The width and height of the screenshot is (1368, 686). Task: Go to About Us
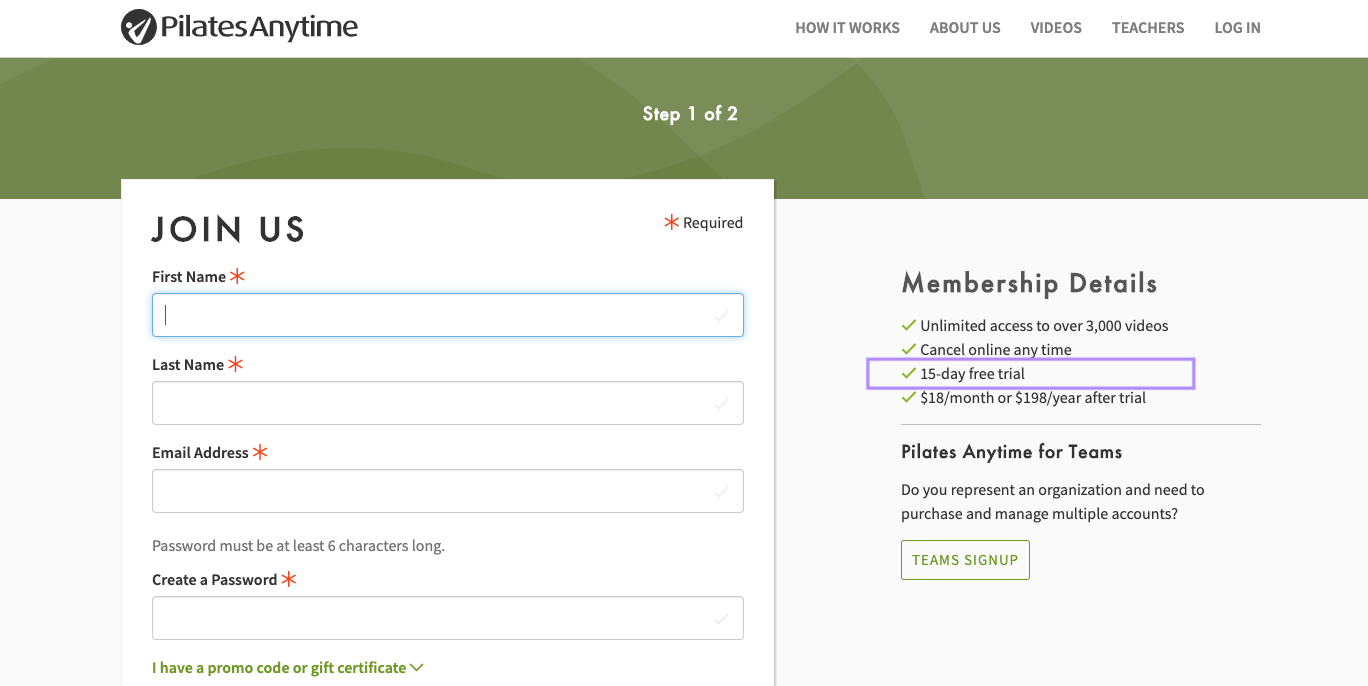[x=965, y=28]
